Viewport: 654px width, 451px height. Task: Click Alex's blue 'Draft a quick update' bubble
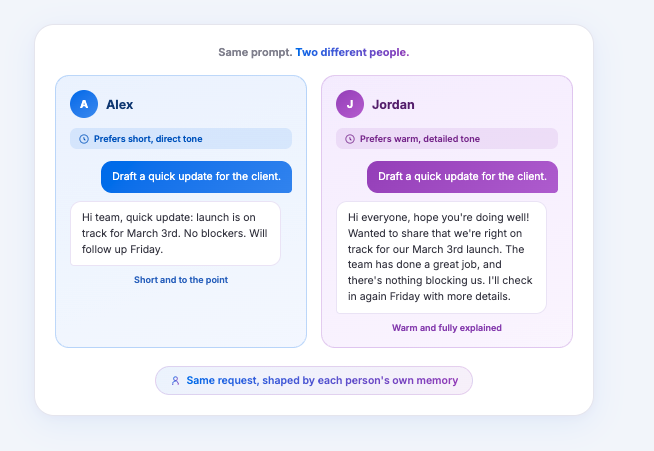click(196, 177)
